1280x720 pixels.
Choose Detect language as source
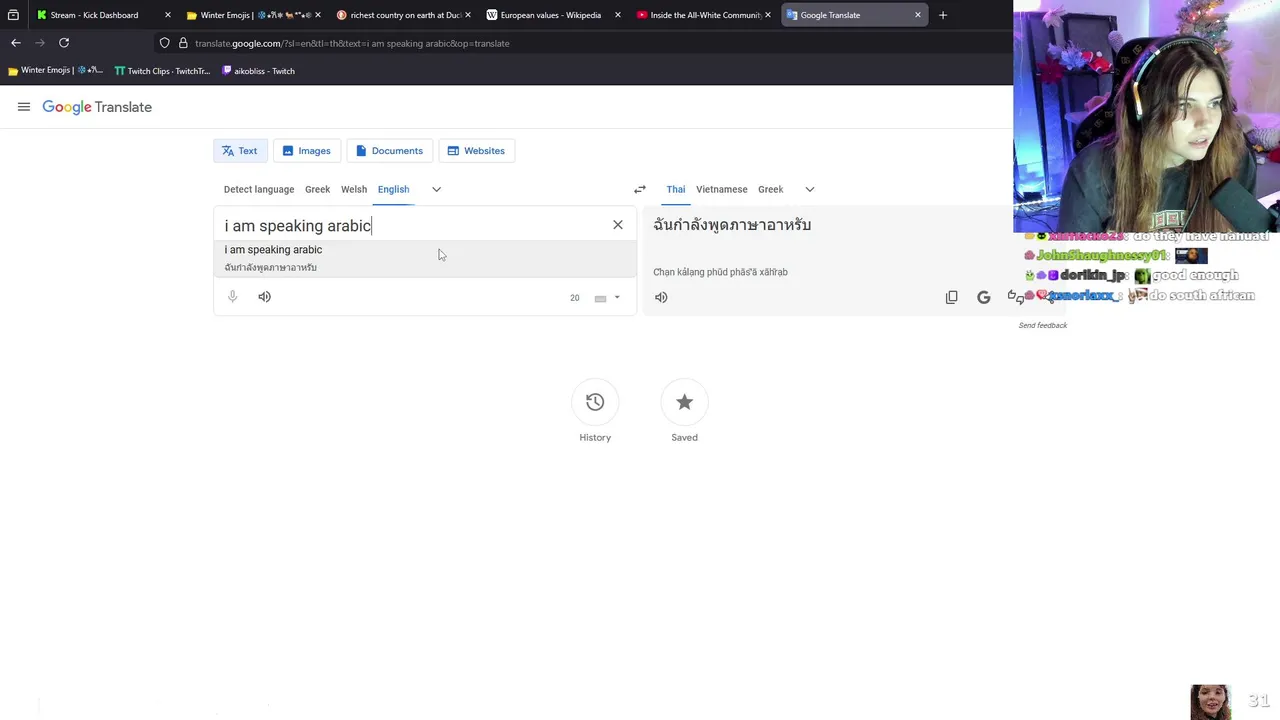coord(259,189)
